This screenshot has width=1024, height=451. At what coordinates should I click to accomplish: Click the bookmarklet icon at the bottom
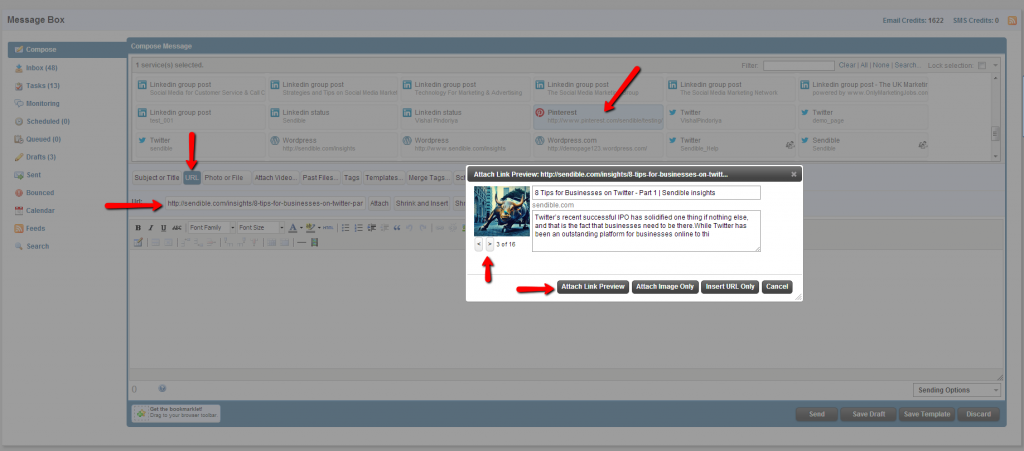tap(140, 413)
